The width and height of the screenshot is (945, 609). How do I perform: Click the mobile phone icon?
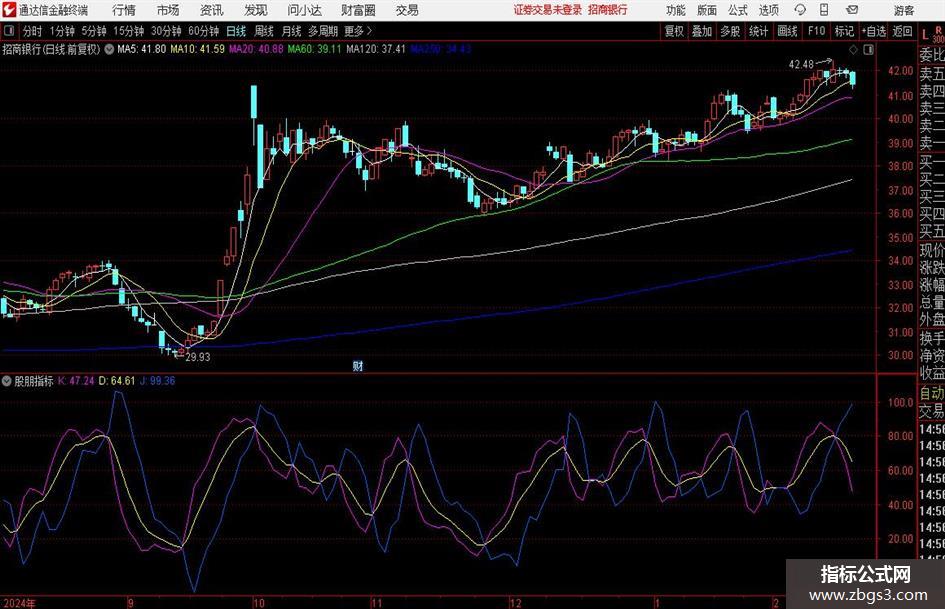click(824, 10)
